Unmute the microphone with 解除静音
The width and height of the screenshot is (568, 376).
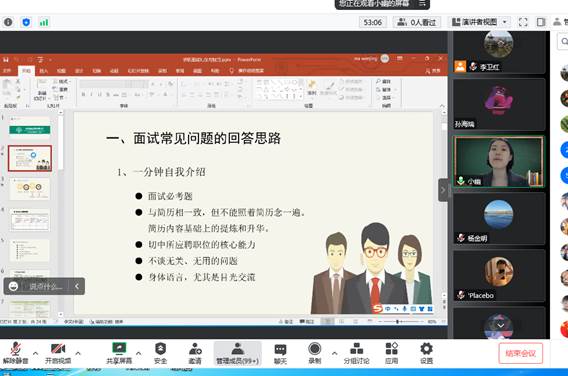coord(15,352)
